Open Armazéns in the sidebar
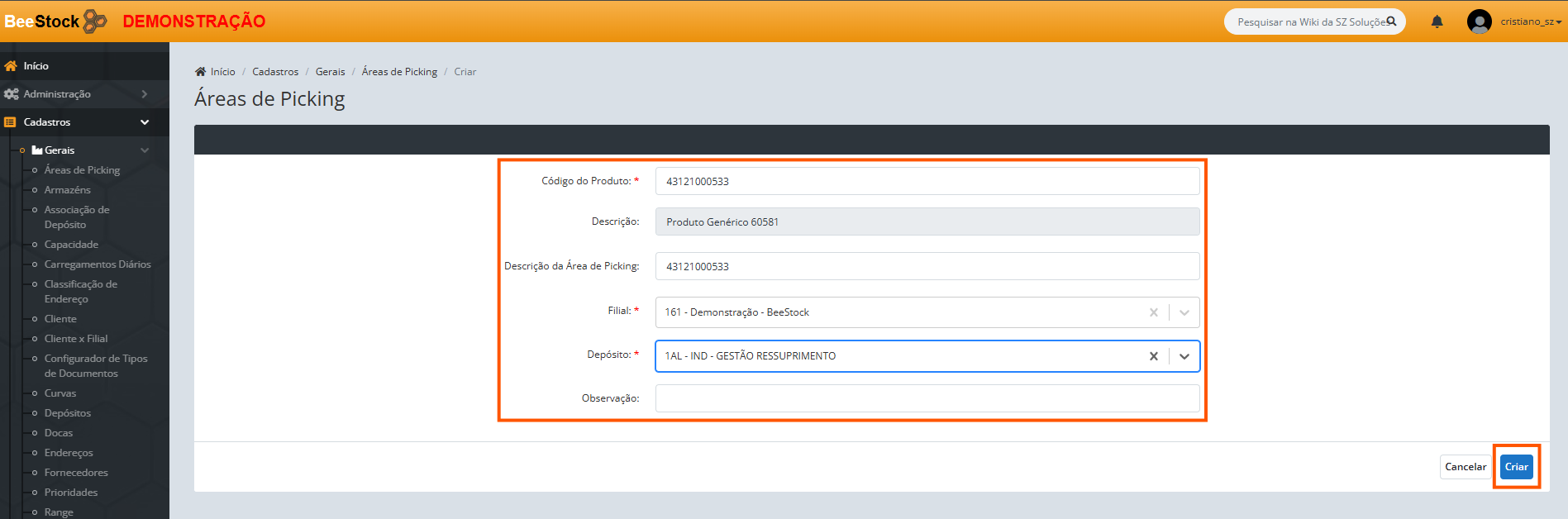The width and height of the screenshot is (1568, 519). 67,190
